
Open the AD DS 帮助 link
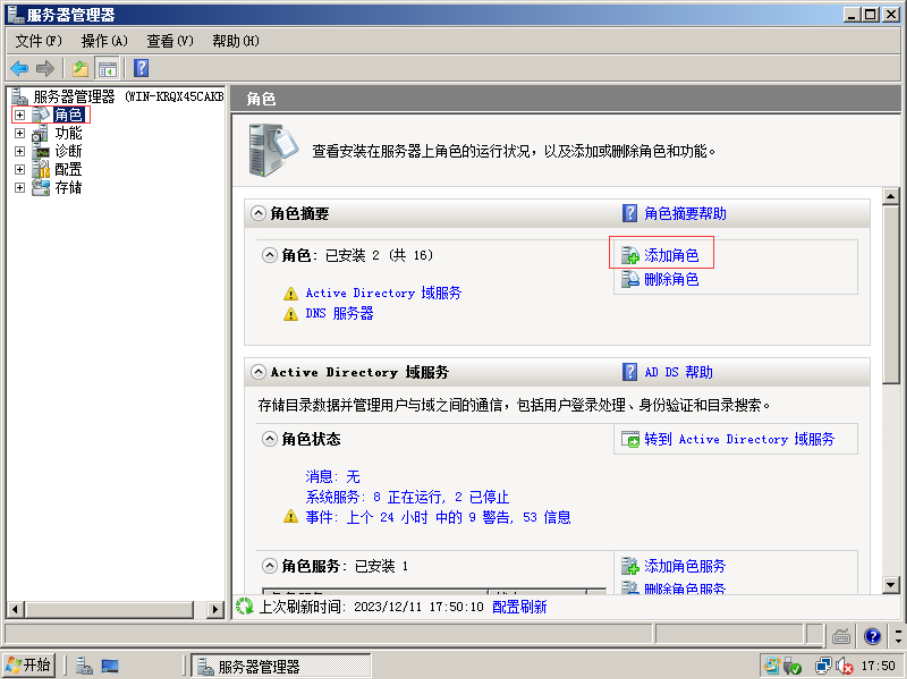[x=679, y=372]
